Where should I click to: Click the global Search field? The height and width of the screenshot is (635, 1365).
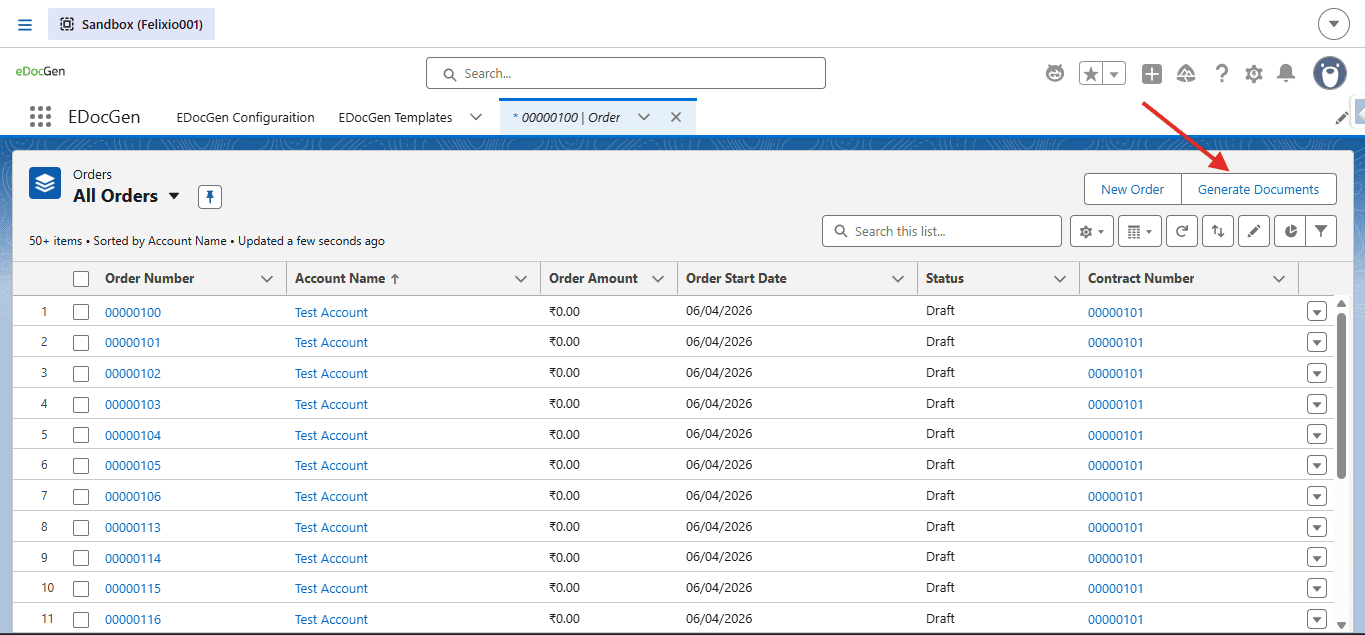[626, 73]
